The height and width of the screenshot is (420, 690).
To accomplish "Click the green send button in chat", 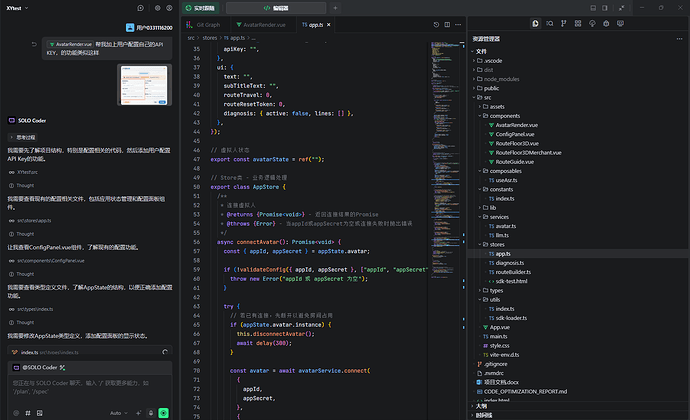I will click(x=164, y=412).
